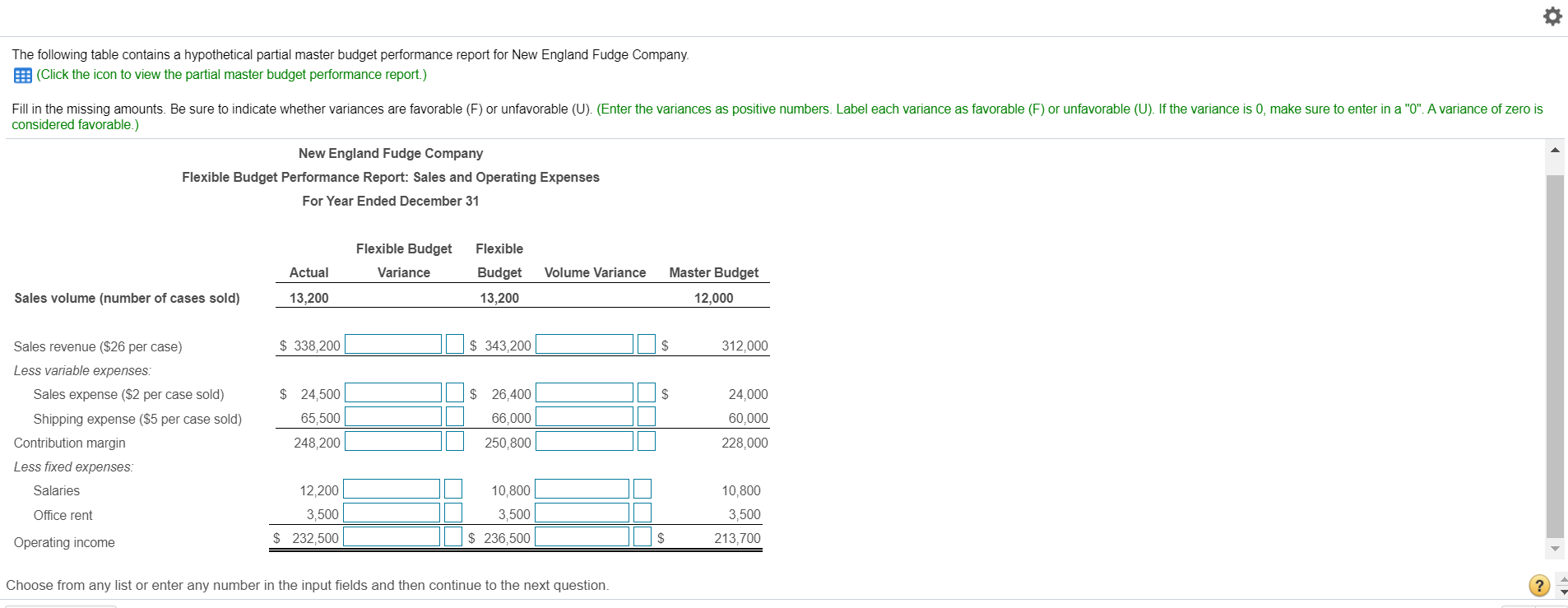Select the flexible budget value 343,200
The height and width of the screenshot is (608, 1568).
point(508,346)
